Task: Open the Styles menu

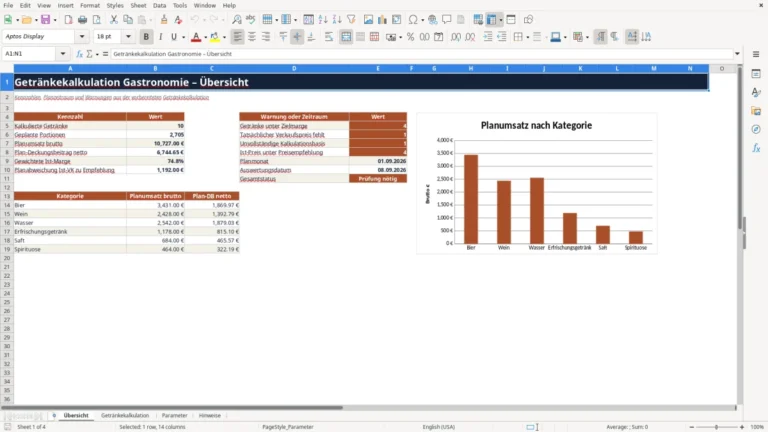Action: [x=115, y=5]
